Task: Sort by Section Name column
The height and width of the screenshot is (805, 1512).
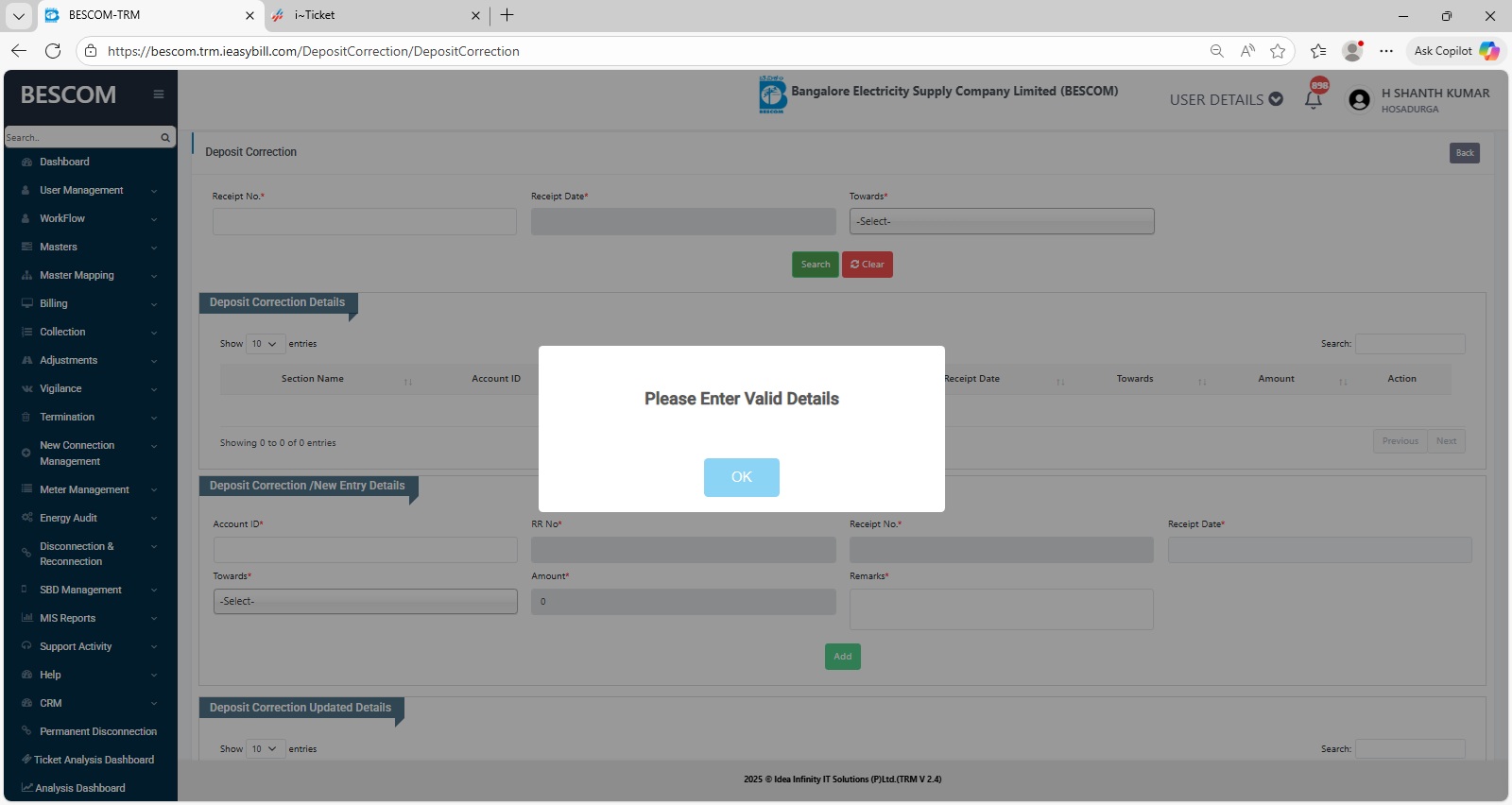Action: point(312,379)
